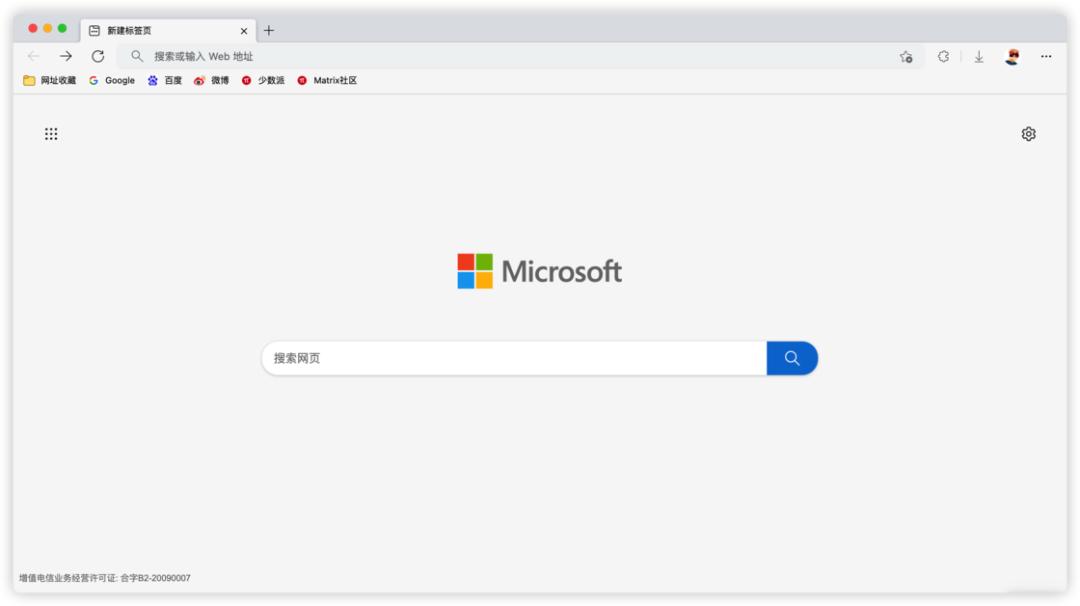
Task: Open the Google bookmark
Action: click(112, 81)
